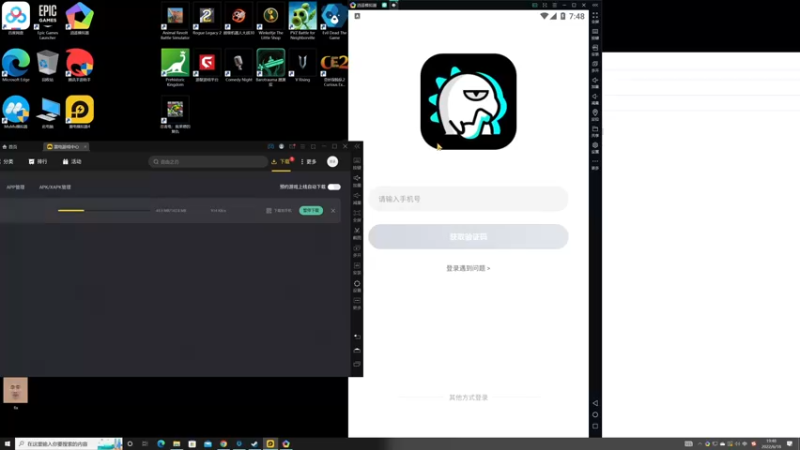Click the game center search box
The image size is (800, 450).
pos(208,162)
